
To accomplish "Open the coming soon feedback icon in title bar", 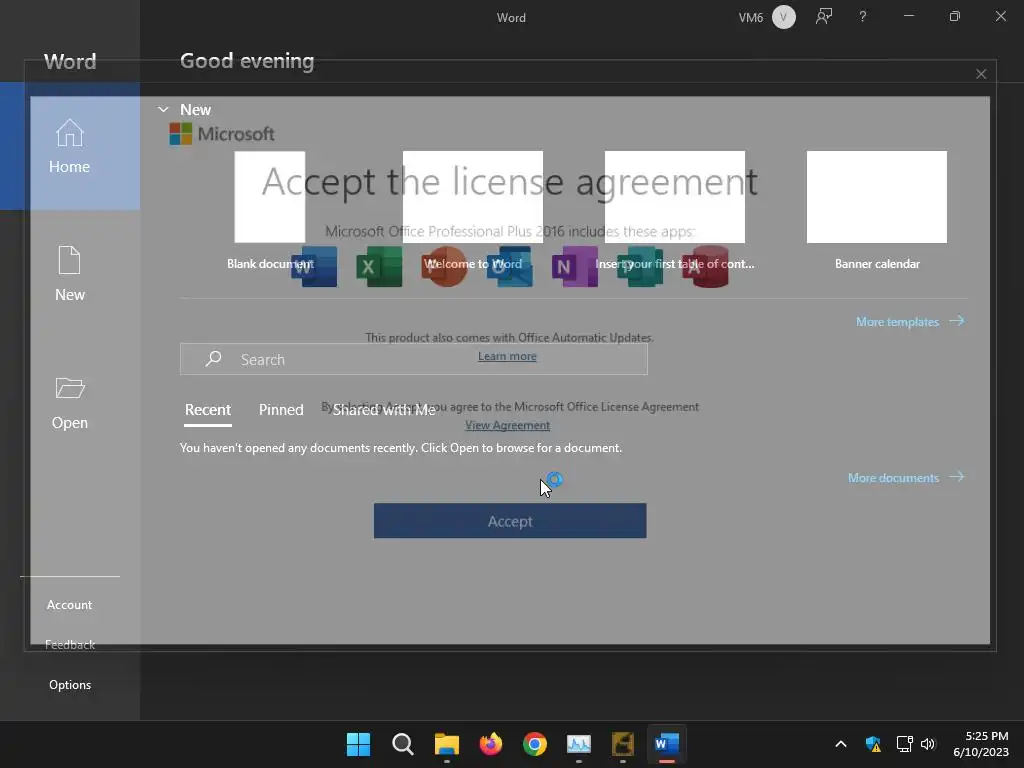I will coord(824,17).
